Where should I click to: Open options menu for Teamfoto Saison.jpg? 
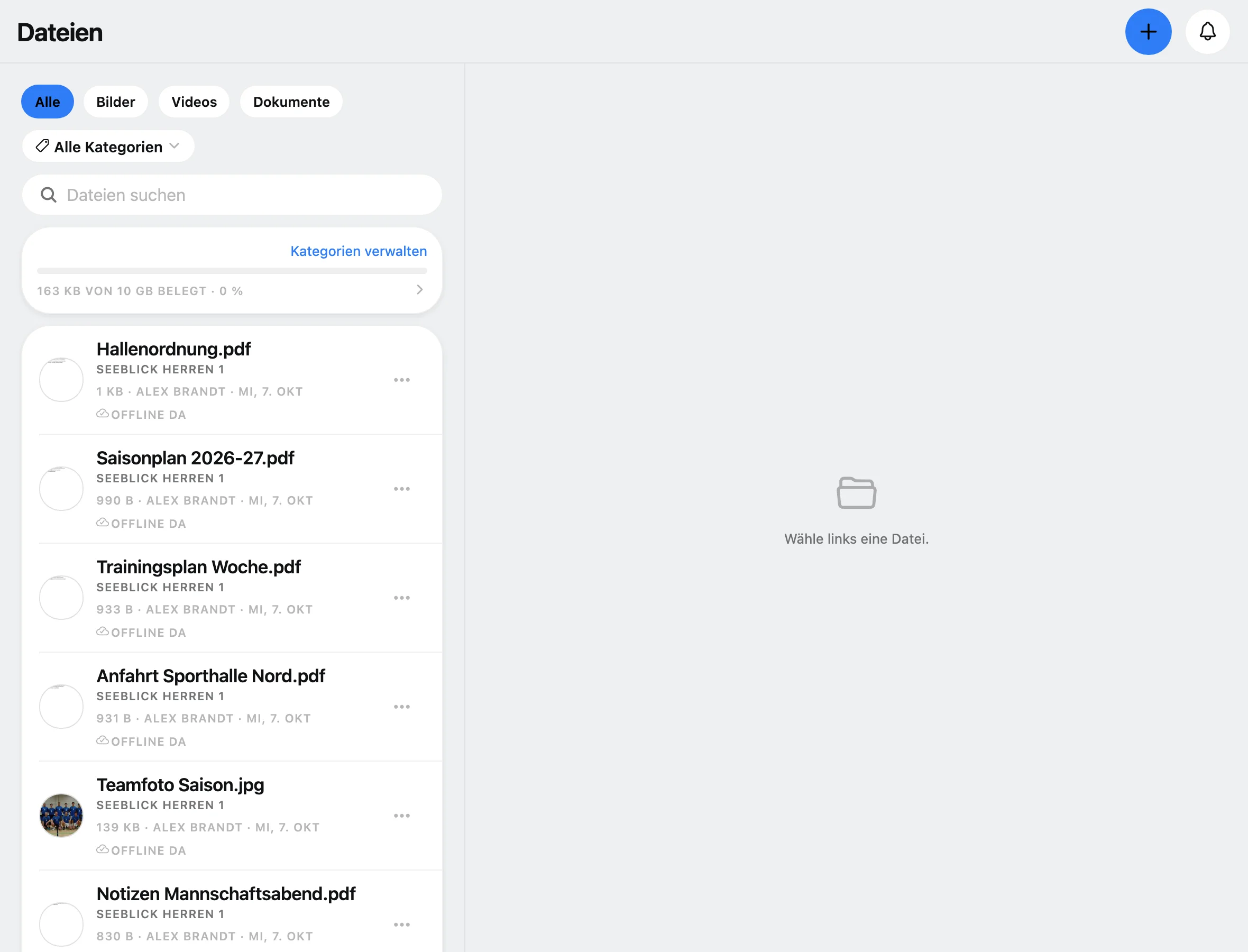coord(402,816)
